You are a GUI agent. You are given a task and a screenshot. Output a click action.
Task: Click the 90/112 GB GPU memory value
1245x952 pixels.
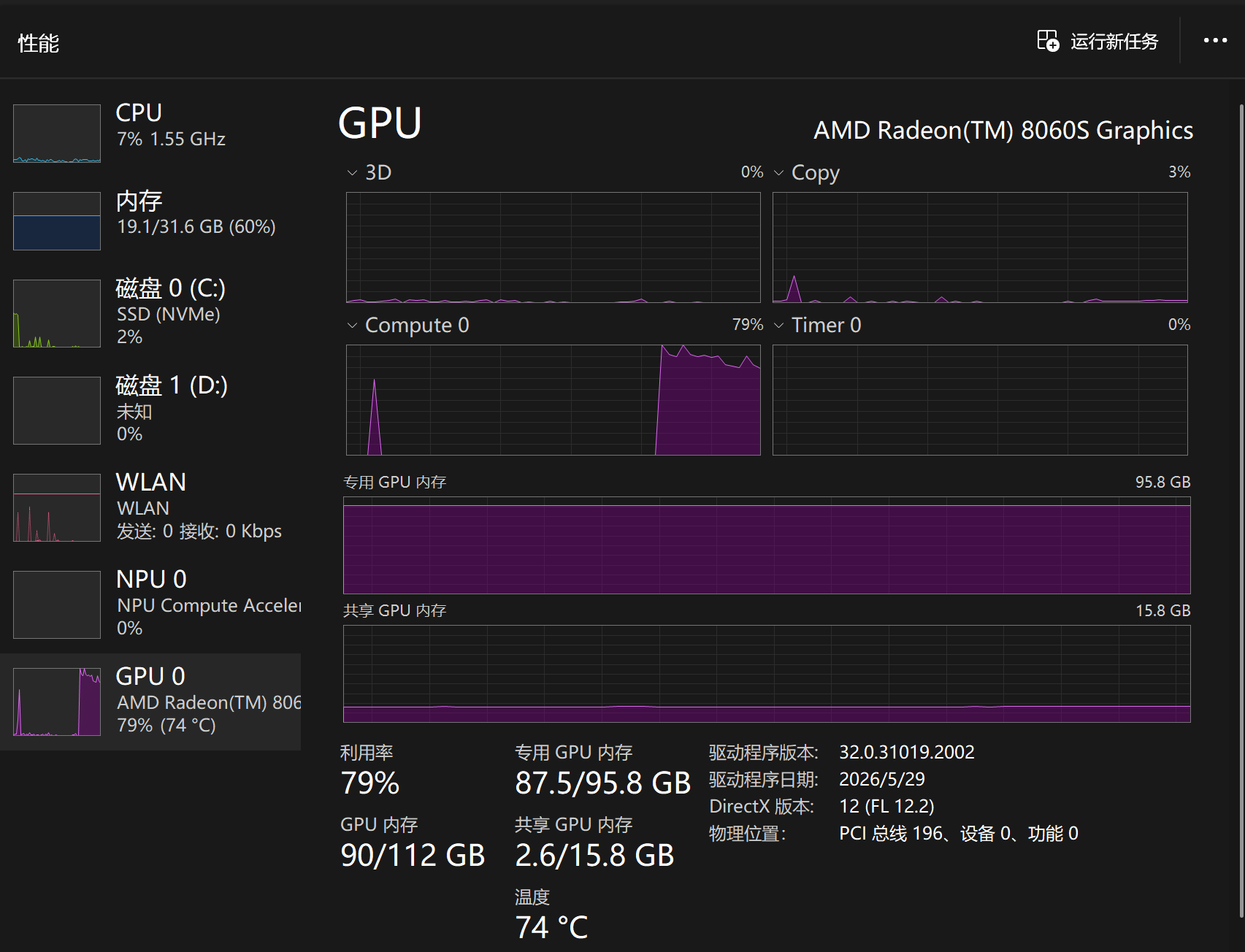click(413, 856)
